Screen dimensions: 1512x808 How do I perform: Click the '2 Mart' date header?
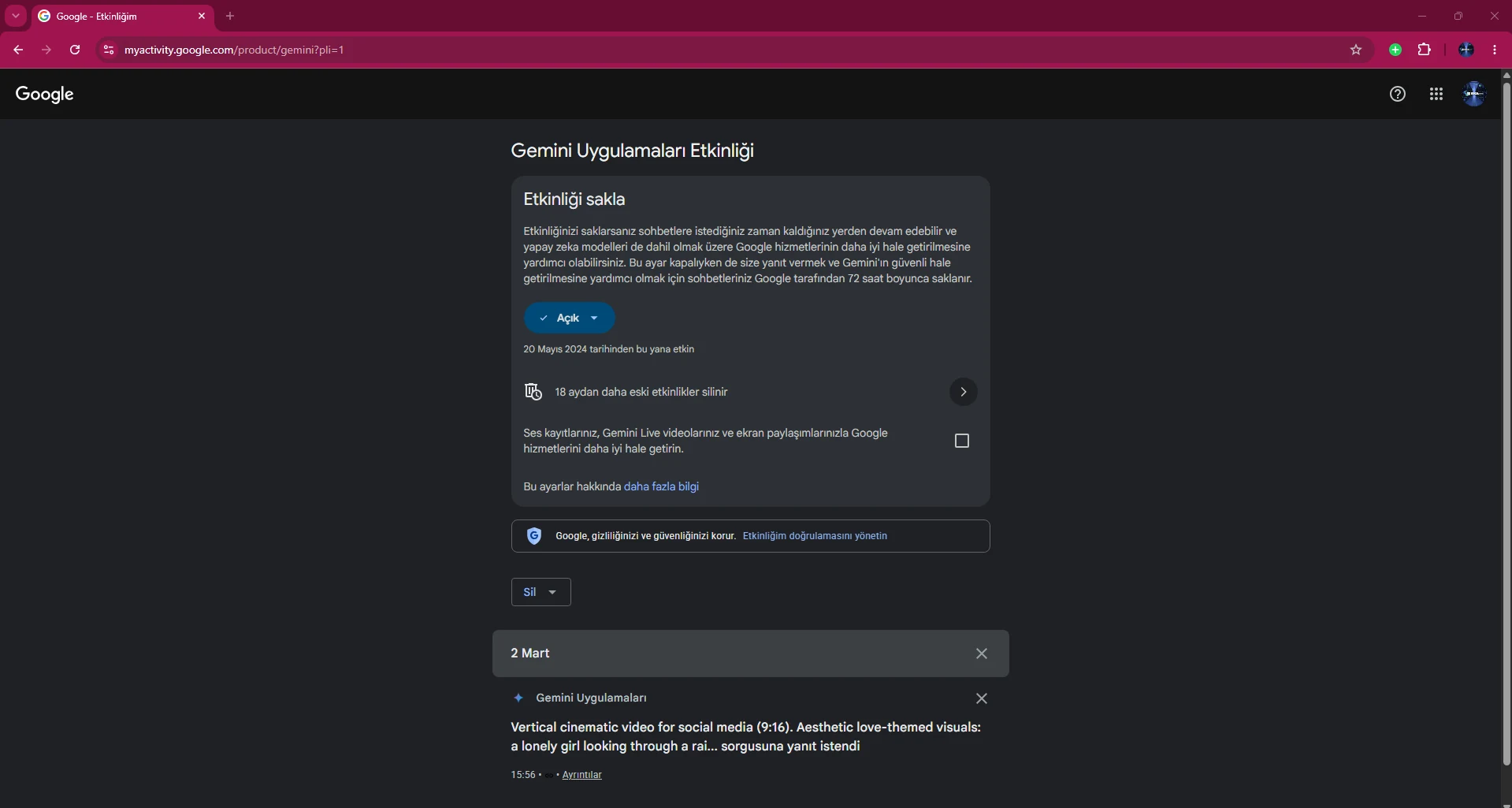[x=529, y=653]
